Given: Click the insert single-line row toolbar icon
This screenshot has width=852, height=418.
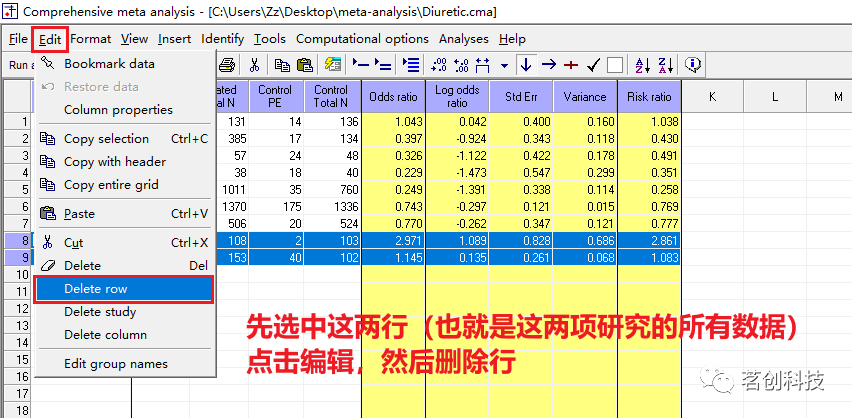Looking at the screenshot, I should (360, 65).
